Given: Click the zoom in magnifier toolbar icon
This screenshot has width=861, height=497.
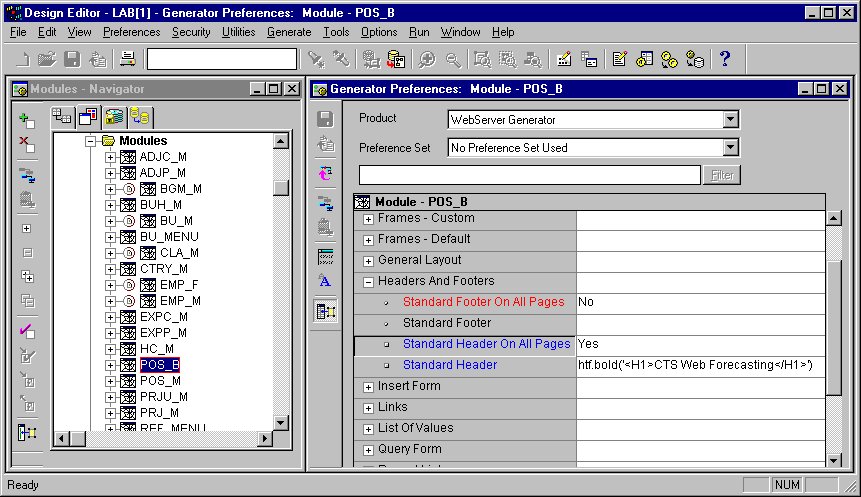Looking at the screenshot, I should tap(428, 59).
